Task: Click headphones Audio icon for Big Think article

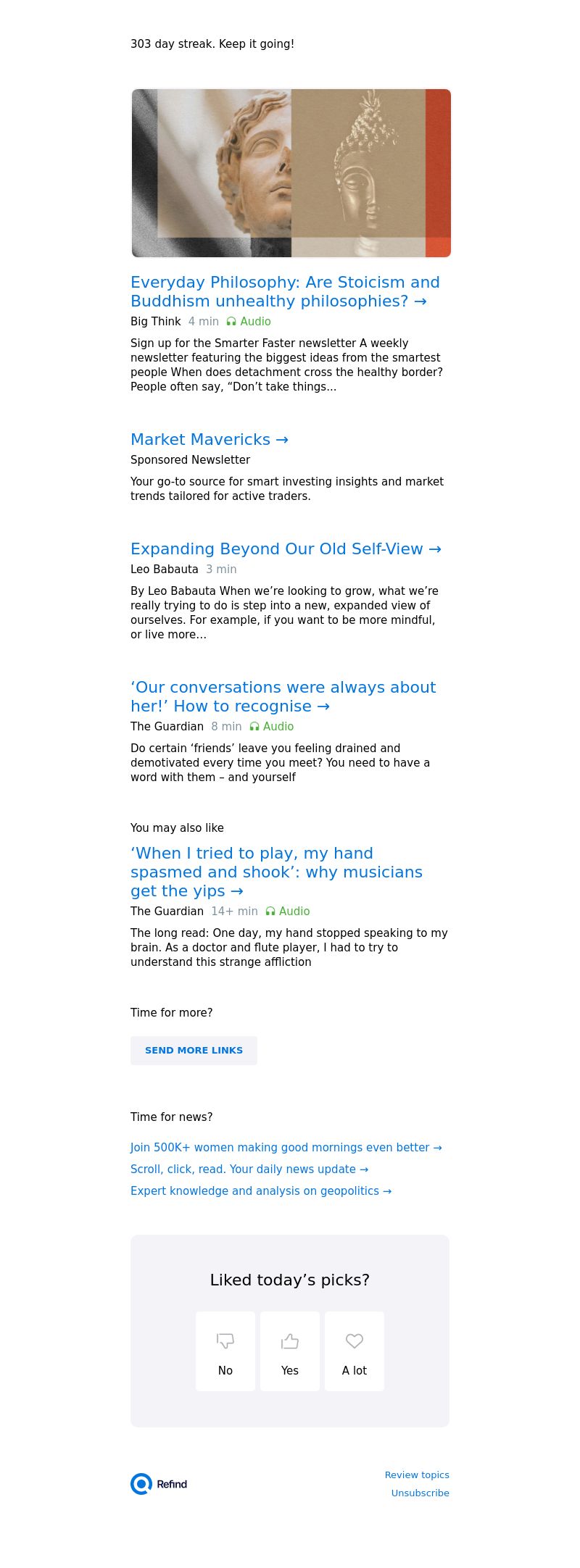Action: coord(231,322)
